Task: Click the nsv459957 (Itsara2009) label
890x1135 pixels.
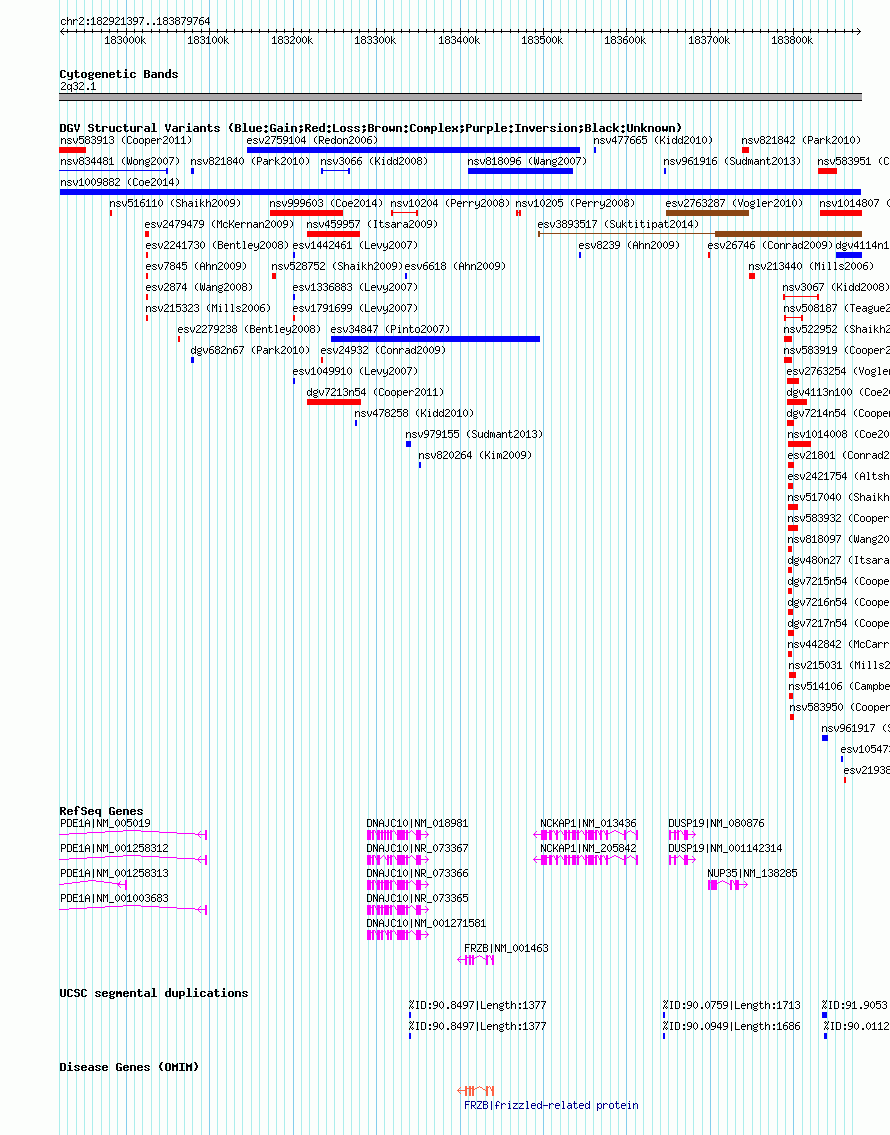Action: 373,224
